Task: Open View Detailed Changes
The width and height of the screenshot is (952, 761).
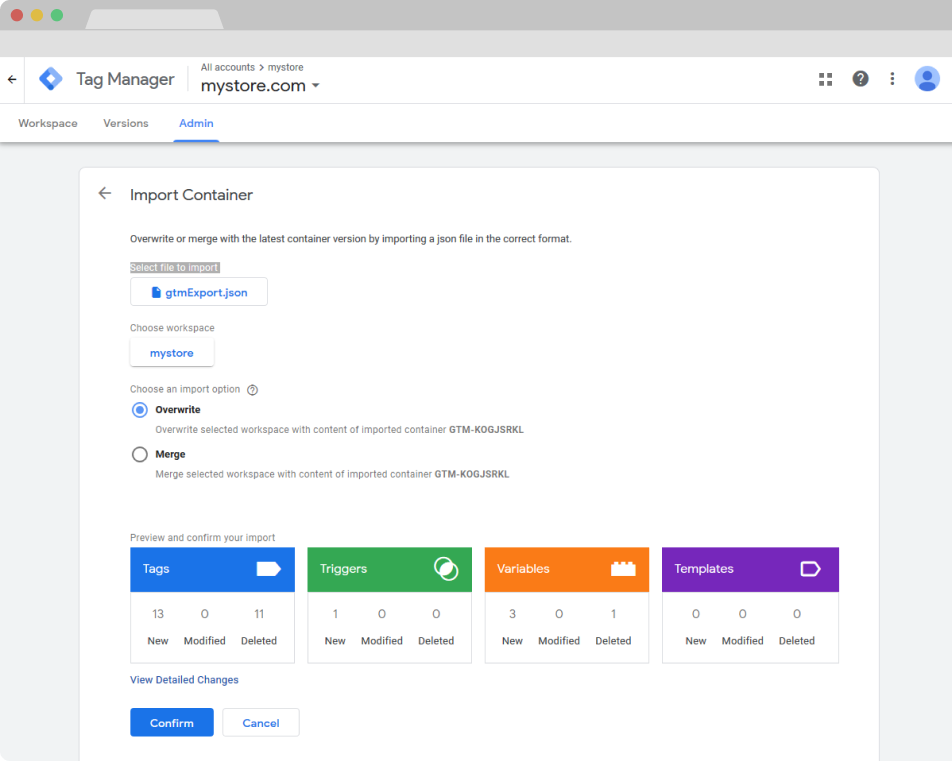Action: coord(184,679)
